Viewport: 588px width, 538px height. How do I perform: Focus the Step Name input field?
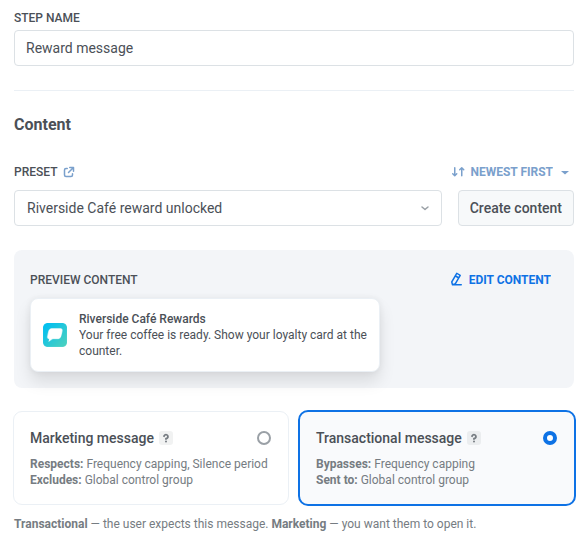pos(294,48)
